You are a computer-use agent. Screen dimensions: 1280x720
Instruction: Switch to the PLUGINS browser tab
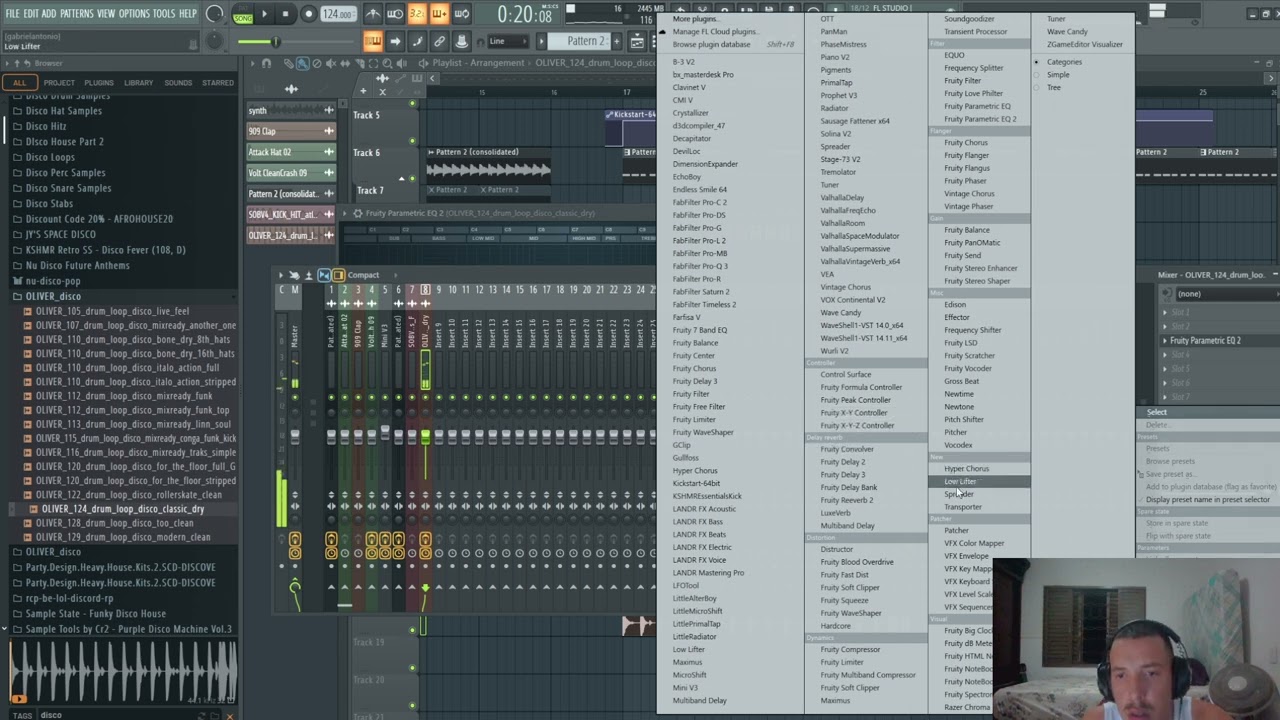(x=98, y=83)
